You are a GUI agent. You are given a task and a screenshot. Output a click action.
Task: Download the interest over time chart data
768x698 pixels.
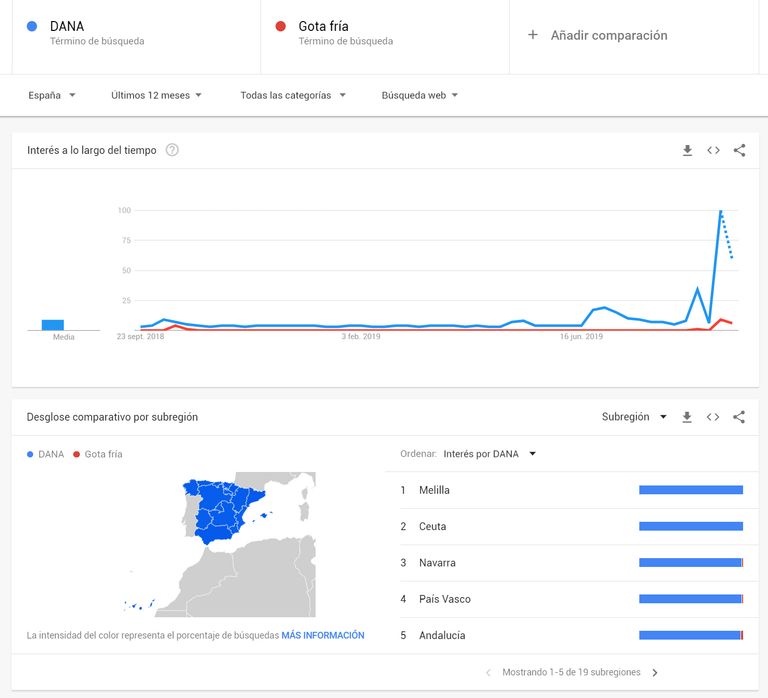point(687,151)
